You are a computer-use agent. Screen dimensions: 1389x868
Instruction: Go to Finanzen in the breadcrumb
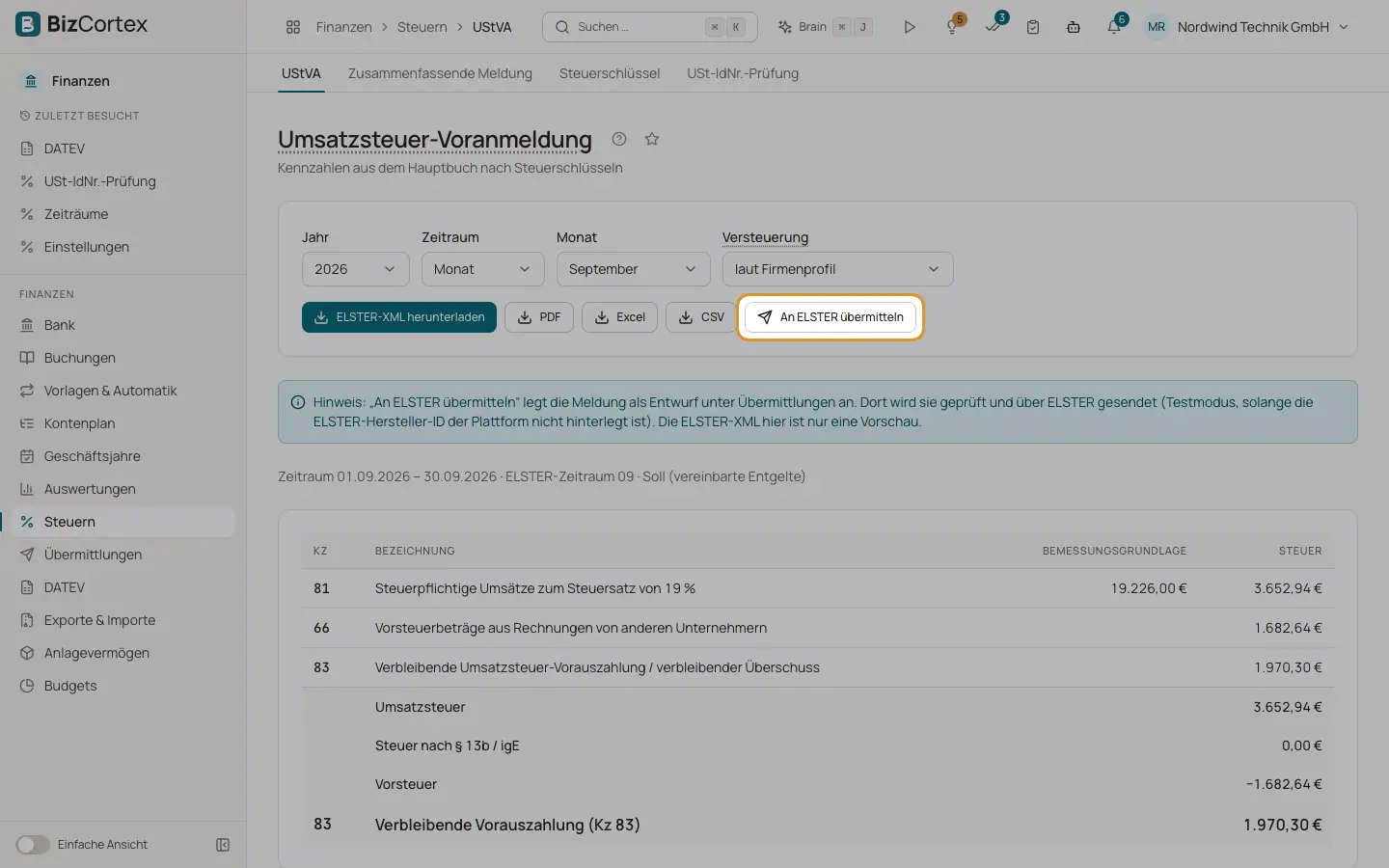pyautogui.click(x=343, y=27)
